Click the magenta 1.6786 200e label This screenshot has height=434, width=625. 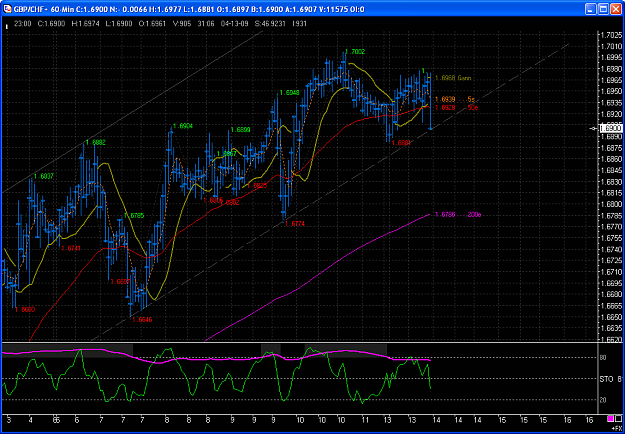point(458,215)
